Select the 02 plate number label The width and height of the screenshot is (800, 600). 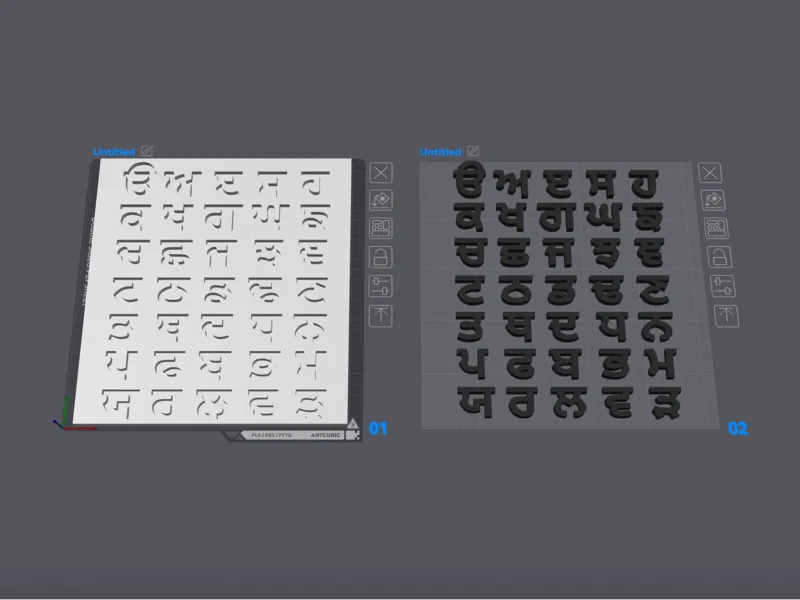coord(738,429)
